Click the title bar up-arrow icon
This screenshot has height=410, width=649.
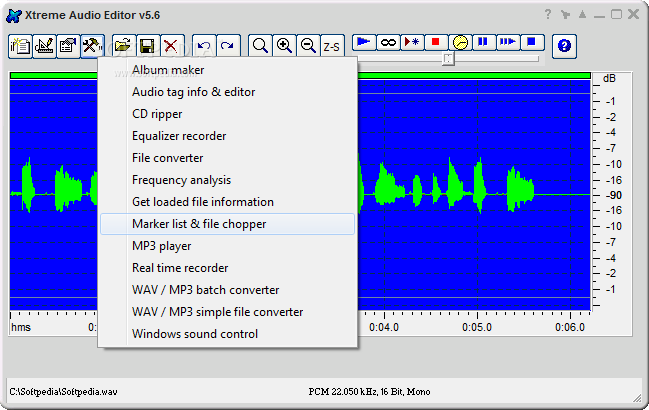582,14
